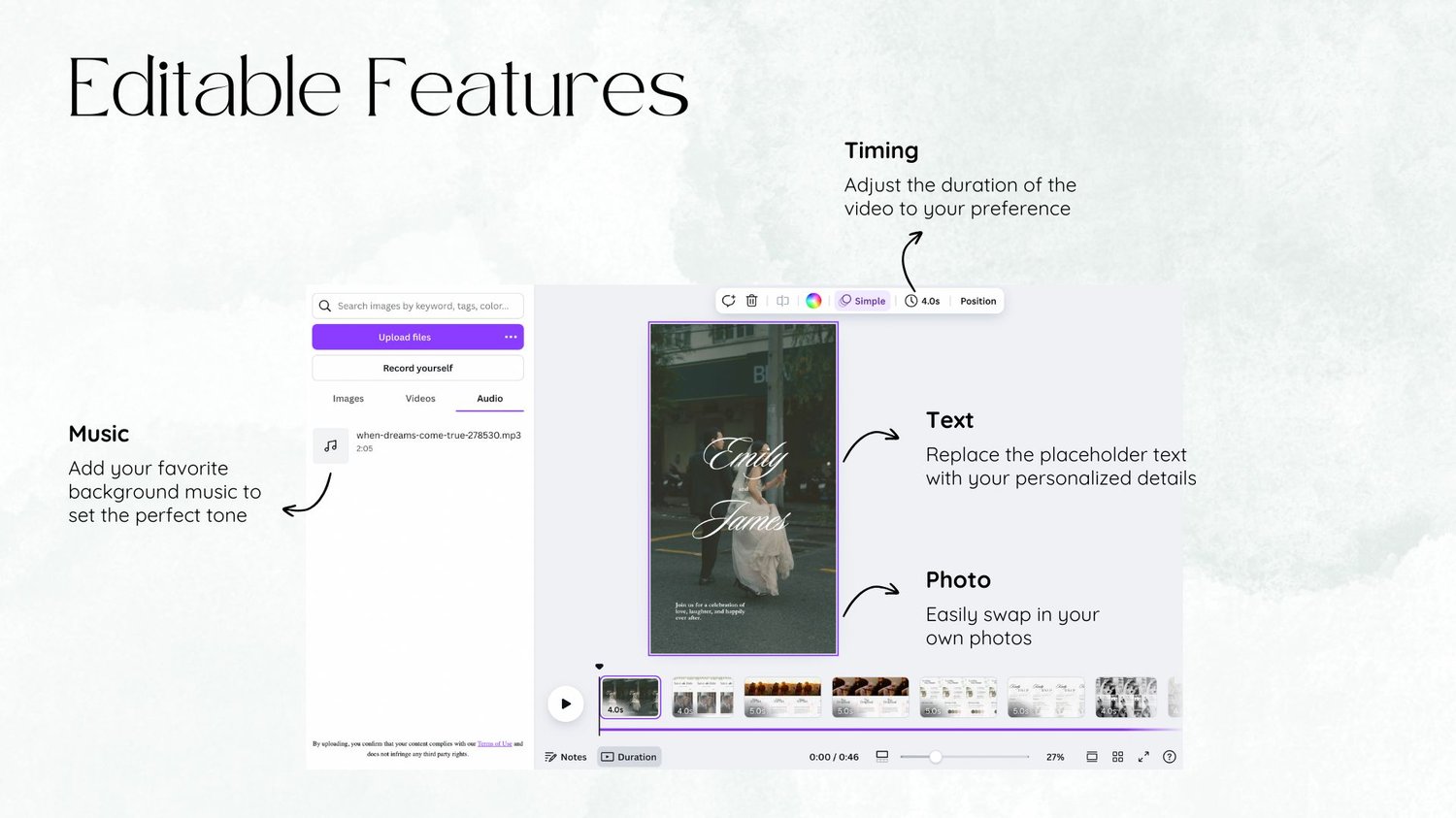This screenshot has width=1456, height=818.
Task: Open the three-dot upload options menu
Action: click(511, 337)
